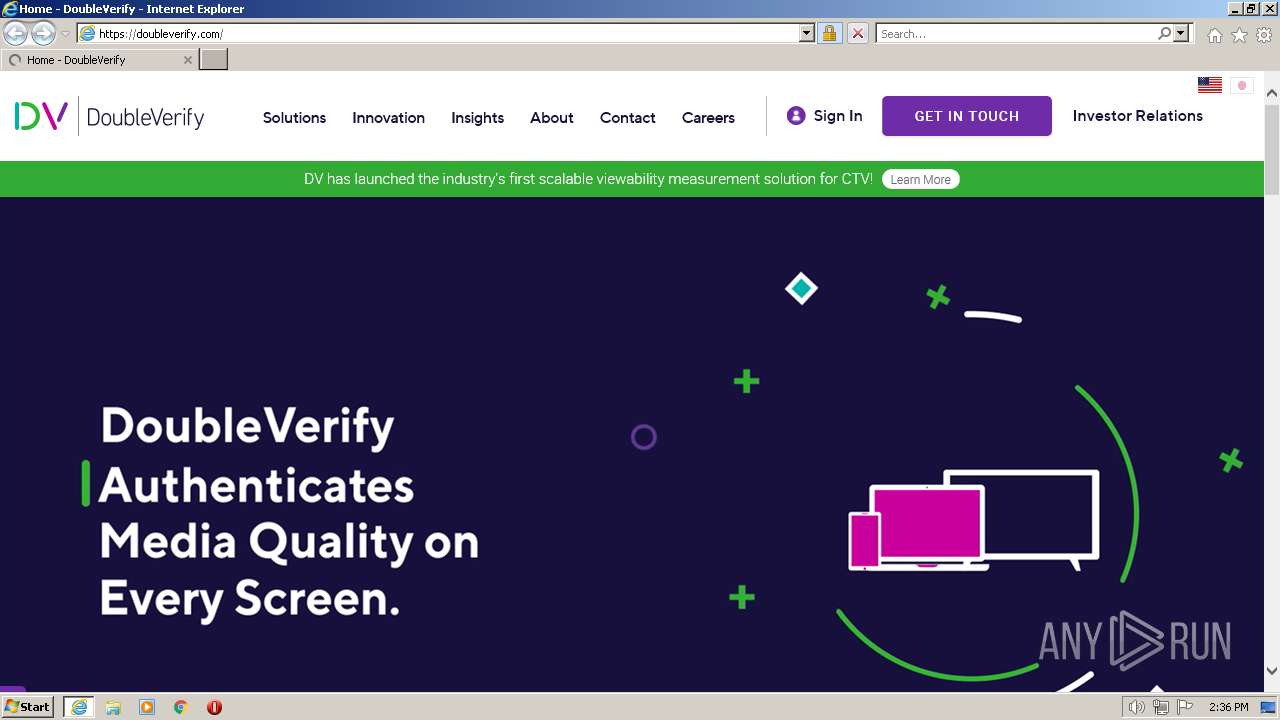Viewport: 1280px width, 720px height.
Task: Click the Home icon in browser toolbar
Action: tap(1214, 35)
